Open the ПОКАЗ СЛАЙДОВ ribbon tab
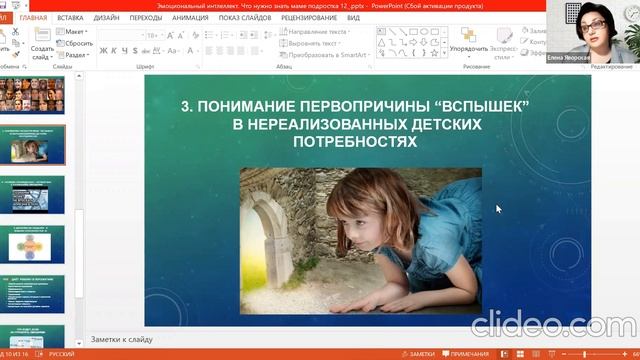 click(245, 18)
